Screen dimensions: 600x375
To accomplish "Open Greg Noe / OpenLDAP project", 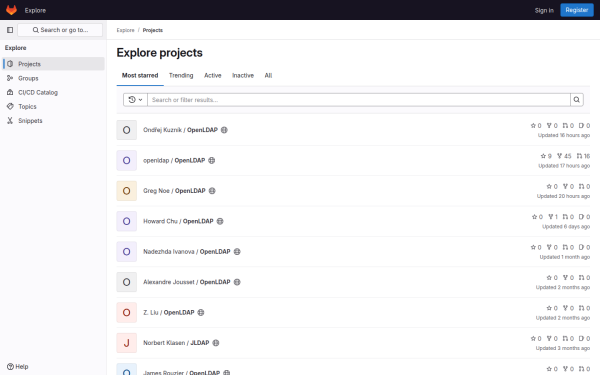I will coord(174,191).
